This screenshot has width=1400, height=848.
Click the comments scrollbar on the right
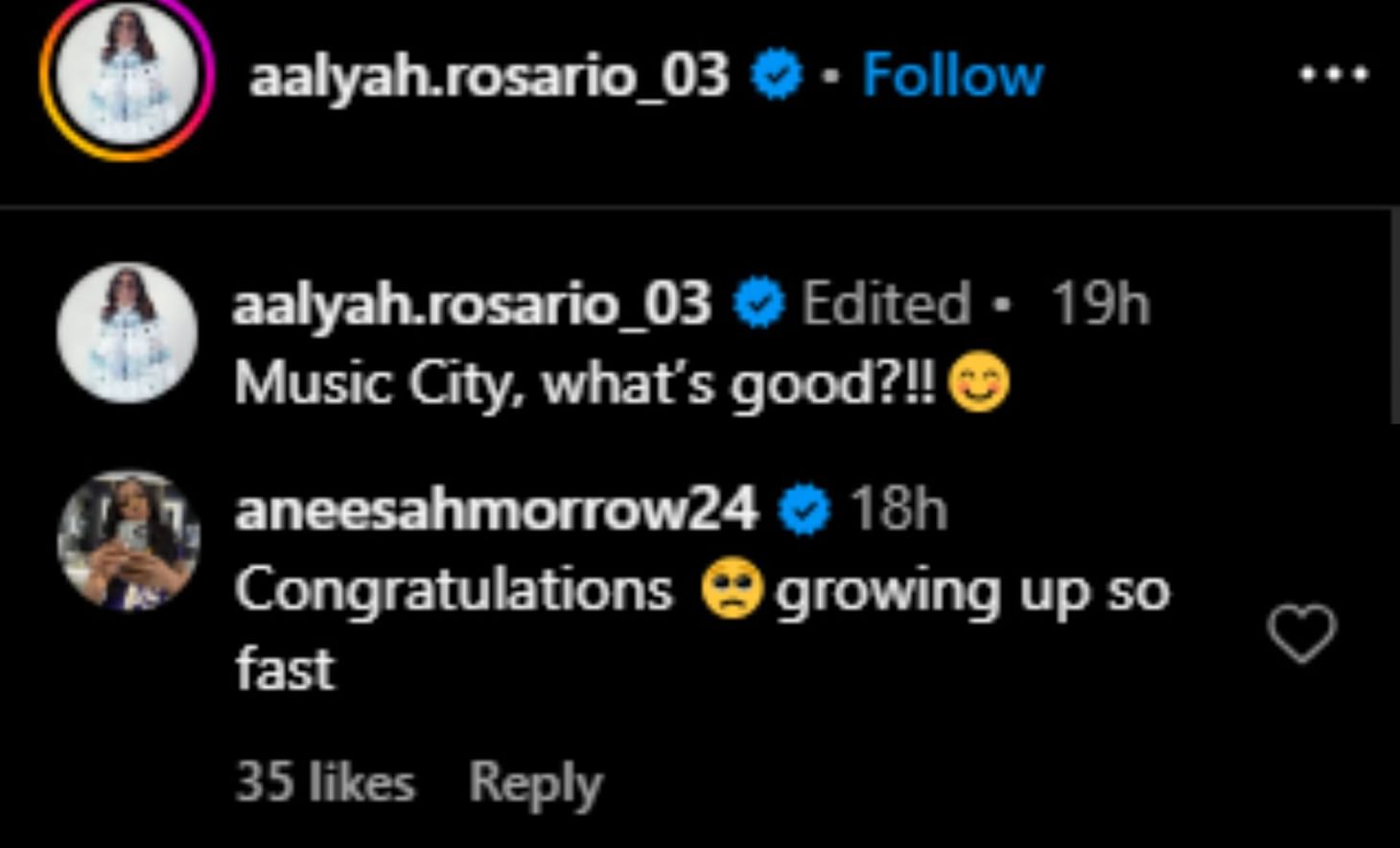click(x=1395, y=317)
